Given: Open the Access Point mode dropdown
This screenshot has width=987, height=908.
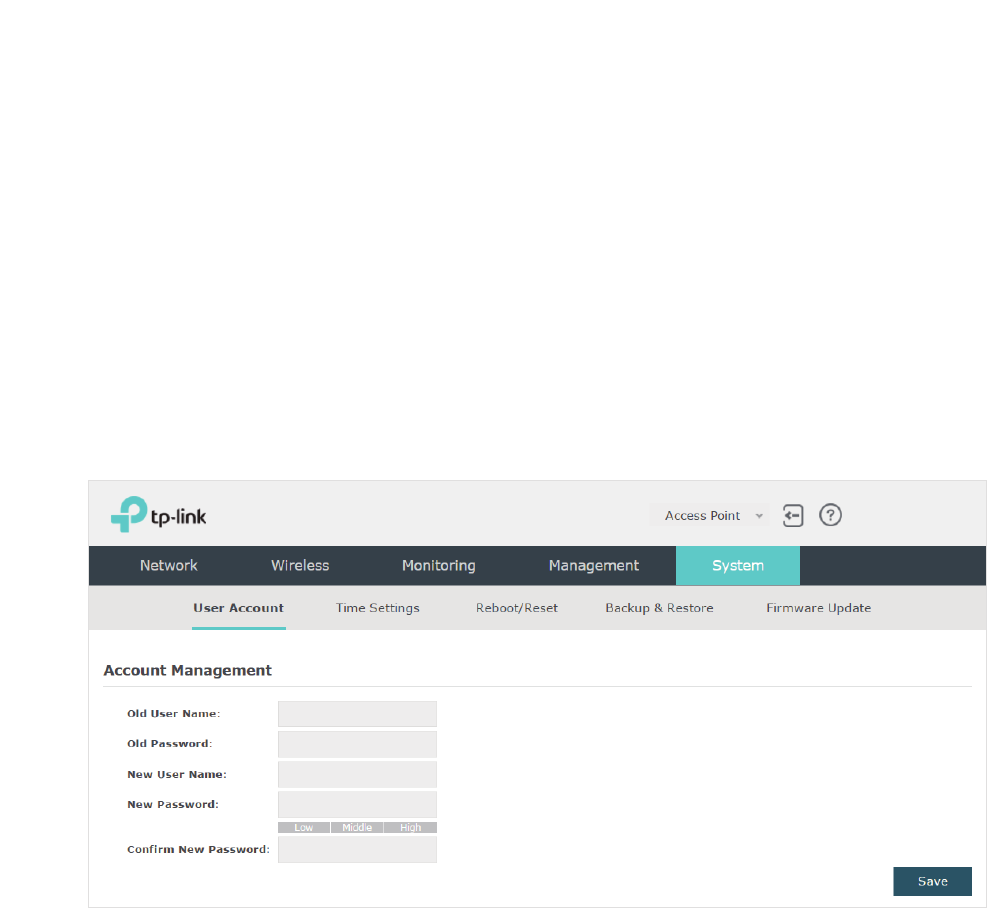Looking at the screenshot, I should point(709,516).
